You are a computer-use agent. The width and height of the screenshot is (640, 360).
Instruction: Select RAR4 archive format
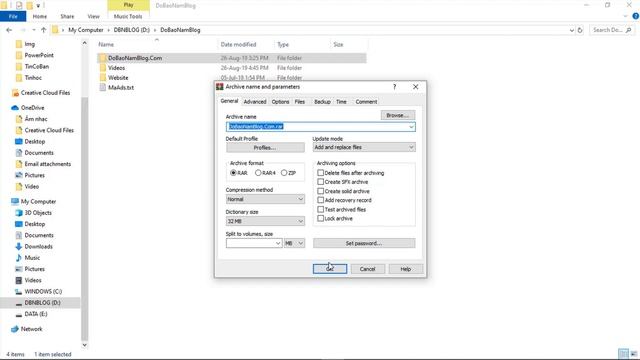click(258, 173)
